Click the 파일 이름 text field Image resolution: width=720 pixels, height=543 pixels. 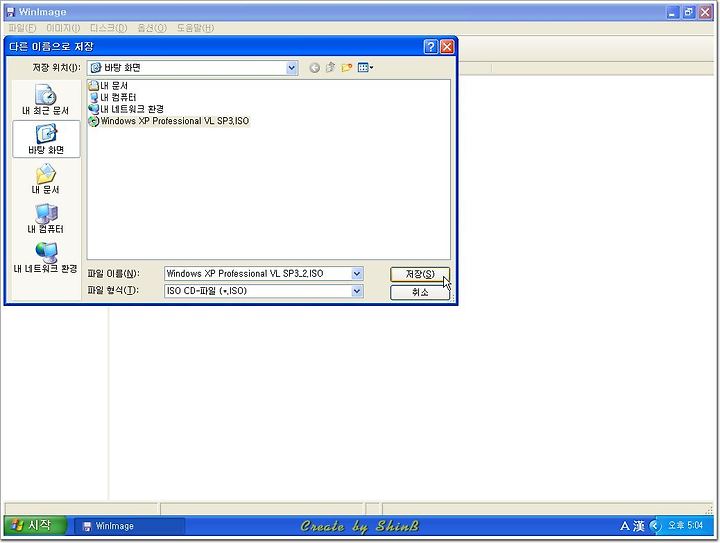tap(258, 274)
